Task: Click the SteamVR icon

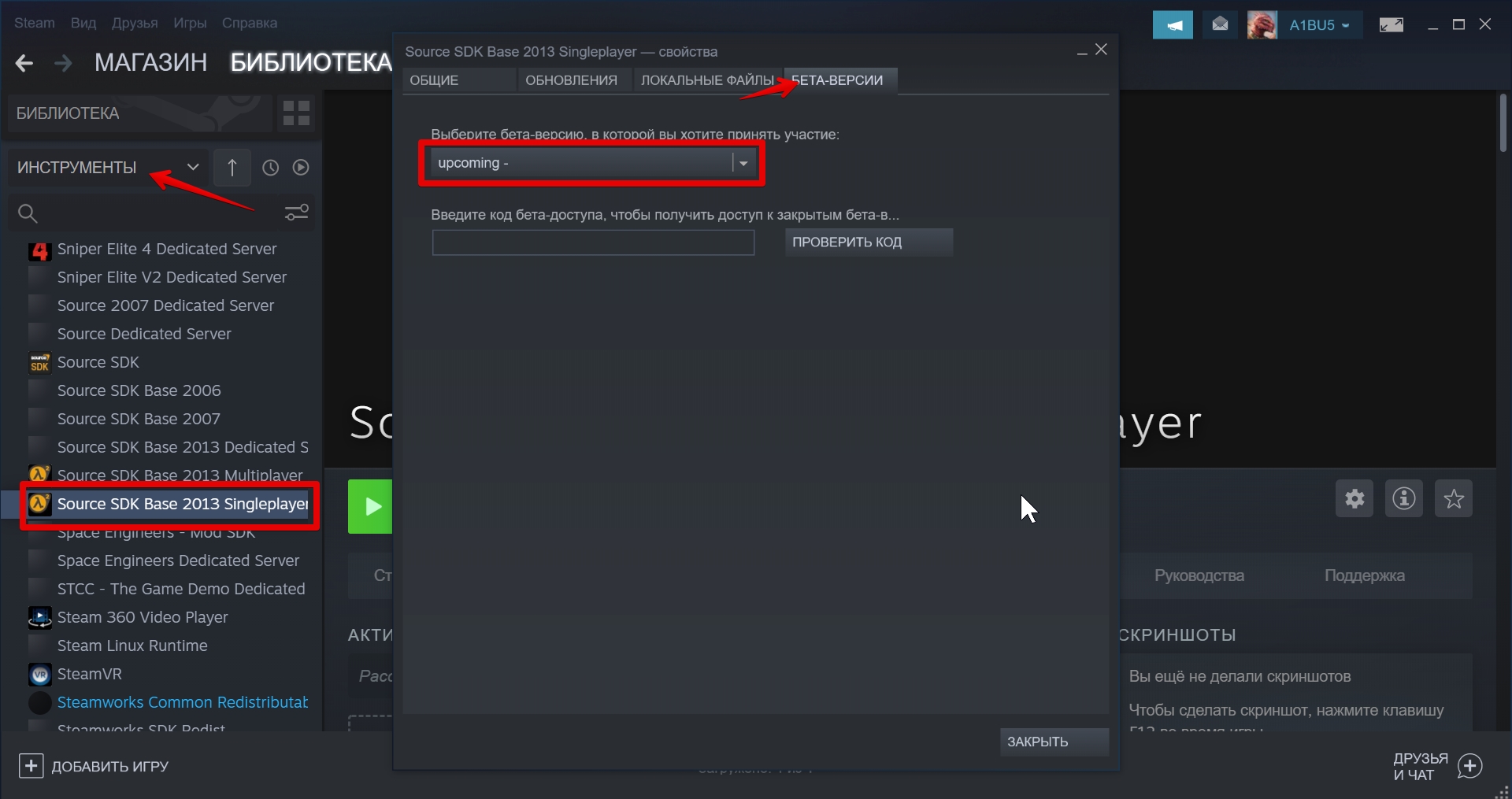Action: click(39, 674)
